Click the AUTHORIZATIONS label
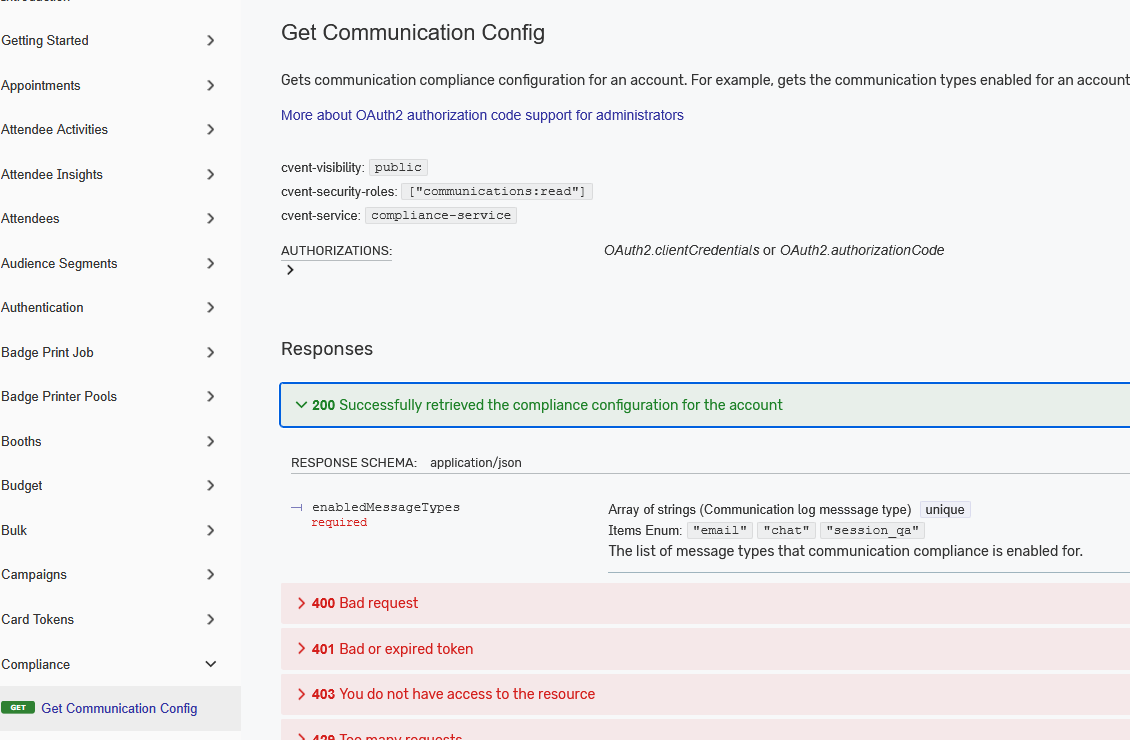Viewport: 1130px width, 740px height. (337, 251)
